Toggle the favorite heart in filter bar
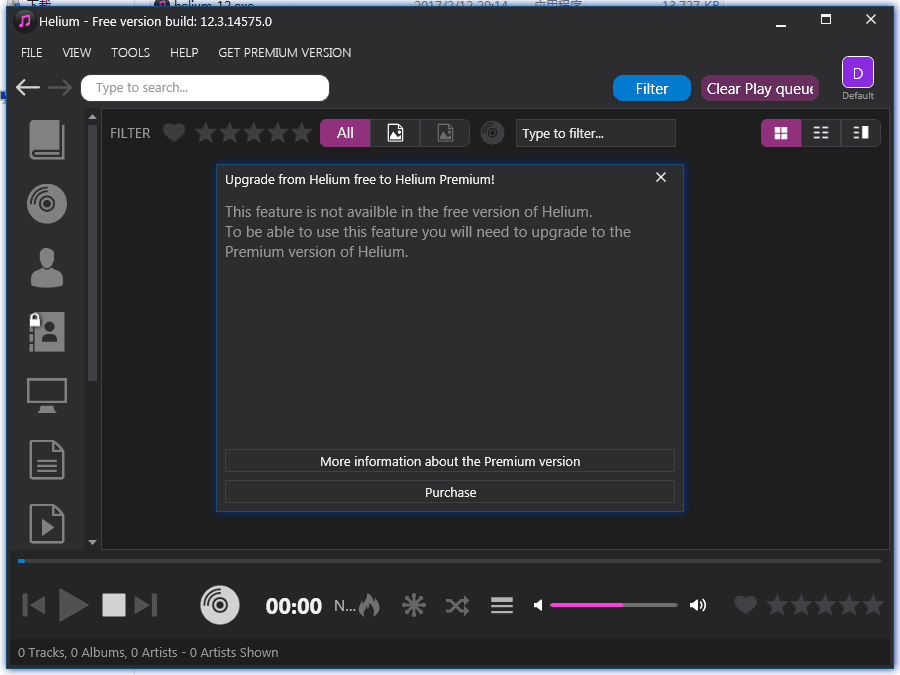Viewport: 900px width, 675px height. pyautogui.click(x=174, y=133)
